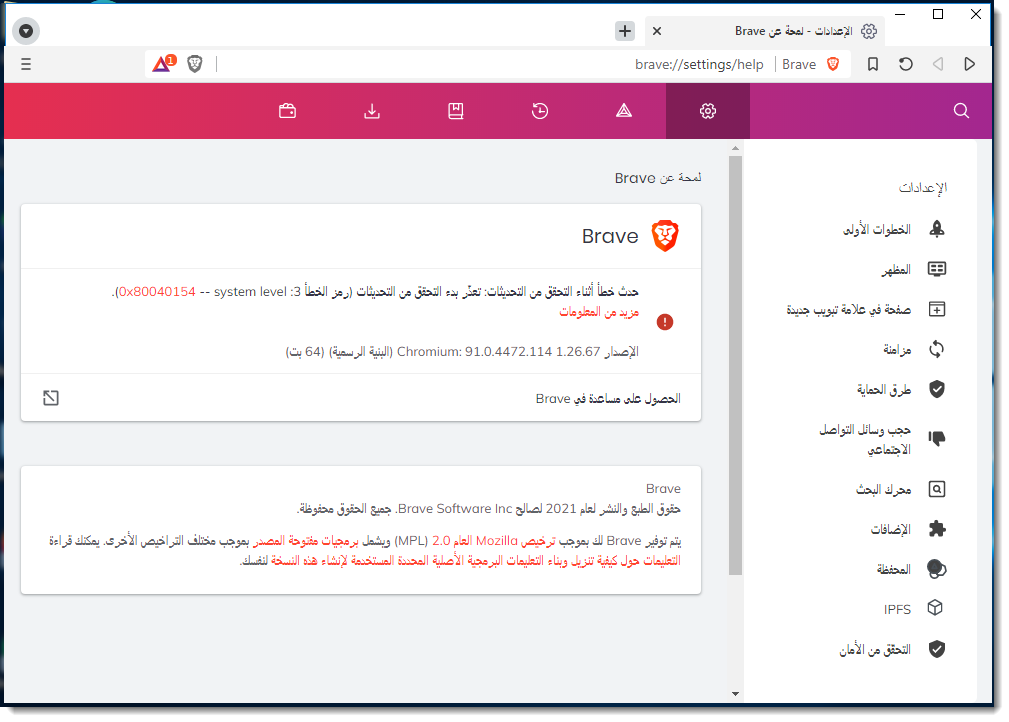Viewport: 1009px width, 722px height.
Task: Click مزيد من المعلومات link
Action: coord(599,312)
